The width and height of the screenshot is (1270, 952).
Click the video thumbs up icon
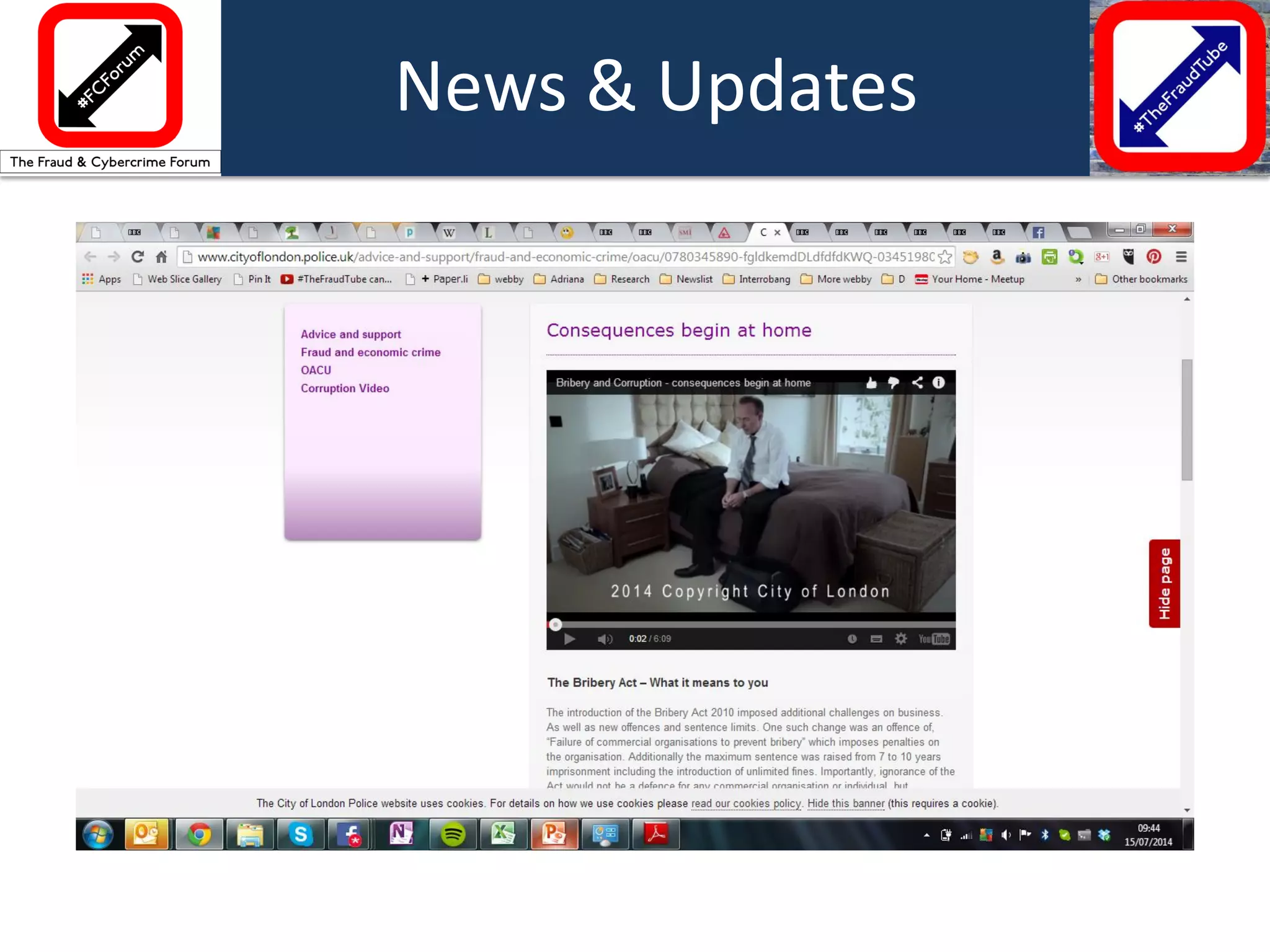[x=871, y=383]
